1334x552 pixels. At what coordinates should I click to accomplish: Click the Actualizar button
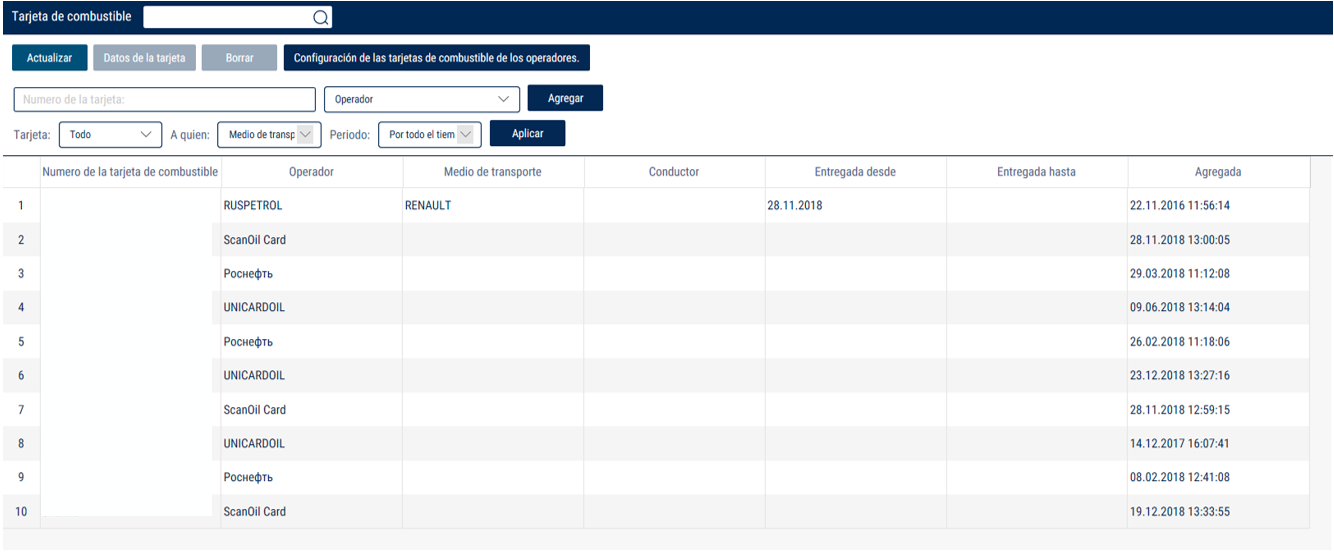(49, 58)
